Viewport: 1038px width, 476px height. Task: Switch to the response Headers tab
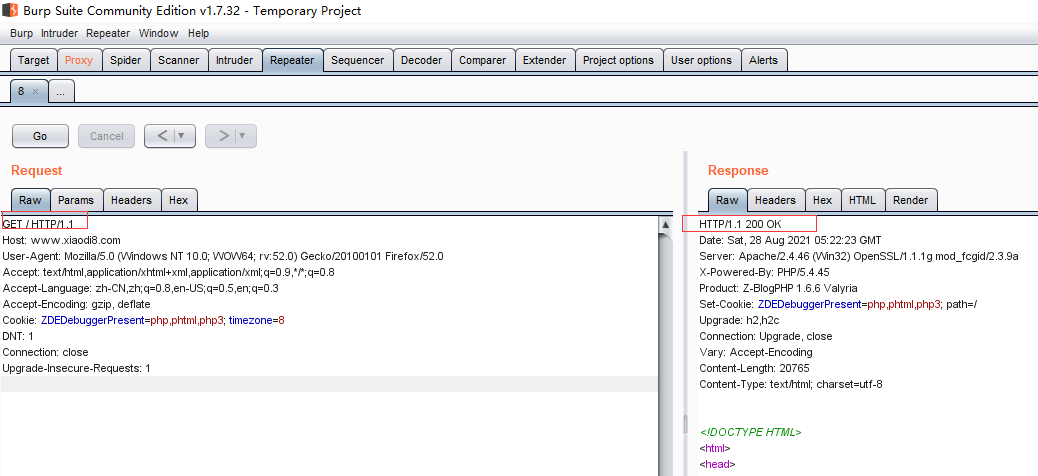(x=775, y=200)
